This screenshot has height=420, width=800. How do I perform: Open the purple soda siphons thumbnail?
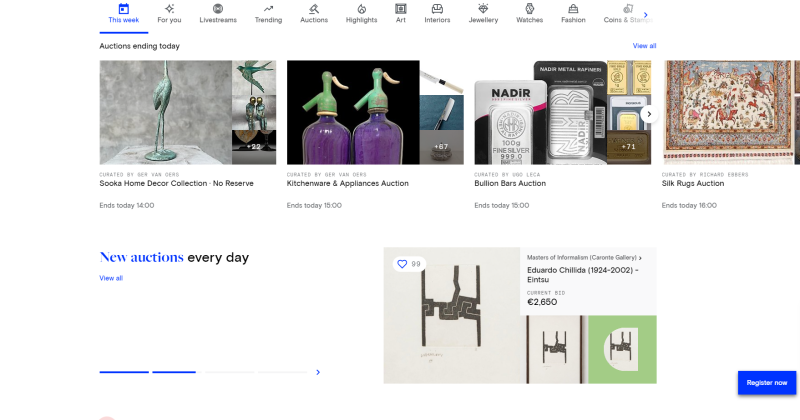click(x=353, y=112)
